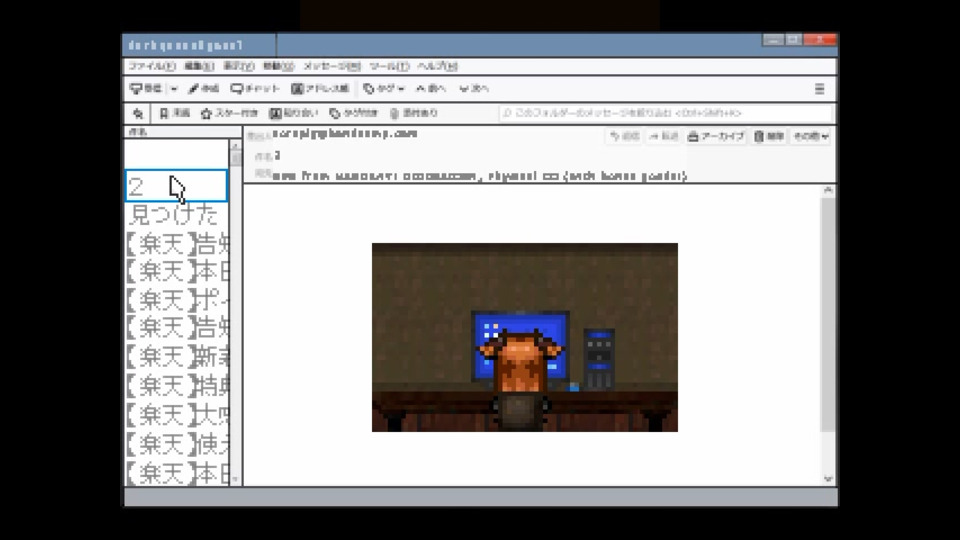Click the pixel-art computer image in message body
This screenshot has width=960, height=540.
tap(525, 337)
